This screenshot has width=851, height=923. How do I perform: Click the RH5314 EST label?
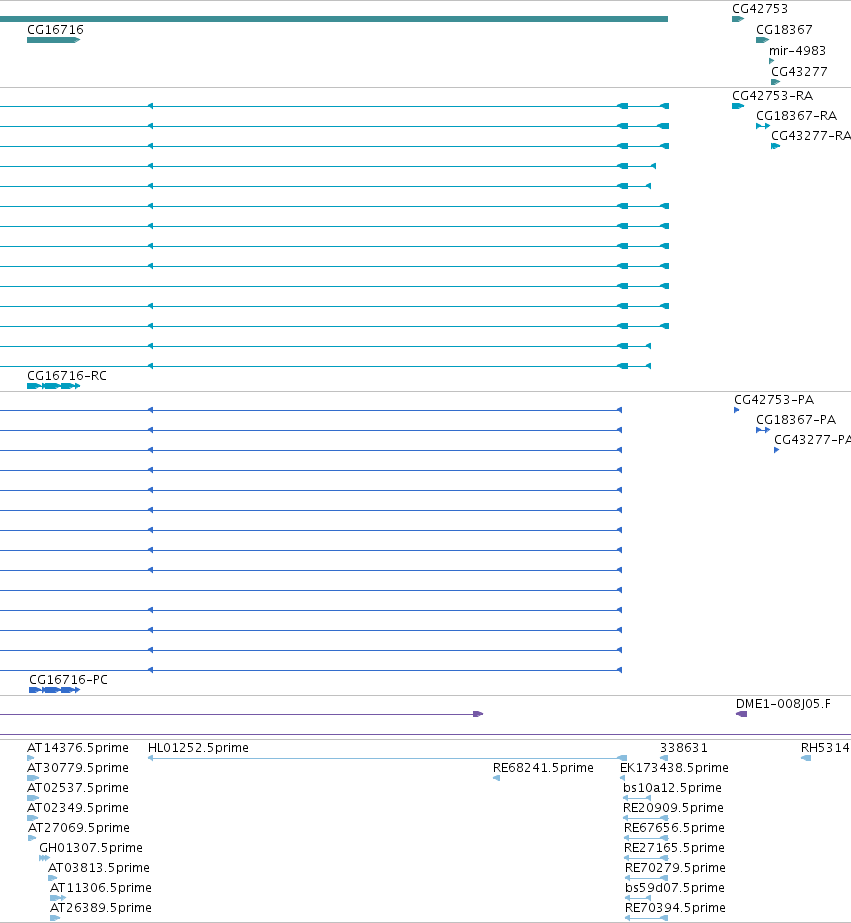click(825, 748)
